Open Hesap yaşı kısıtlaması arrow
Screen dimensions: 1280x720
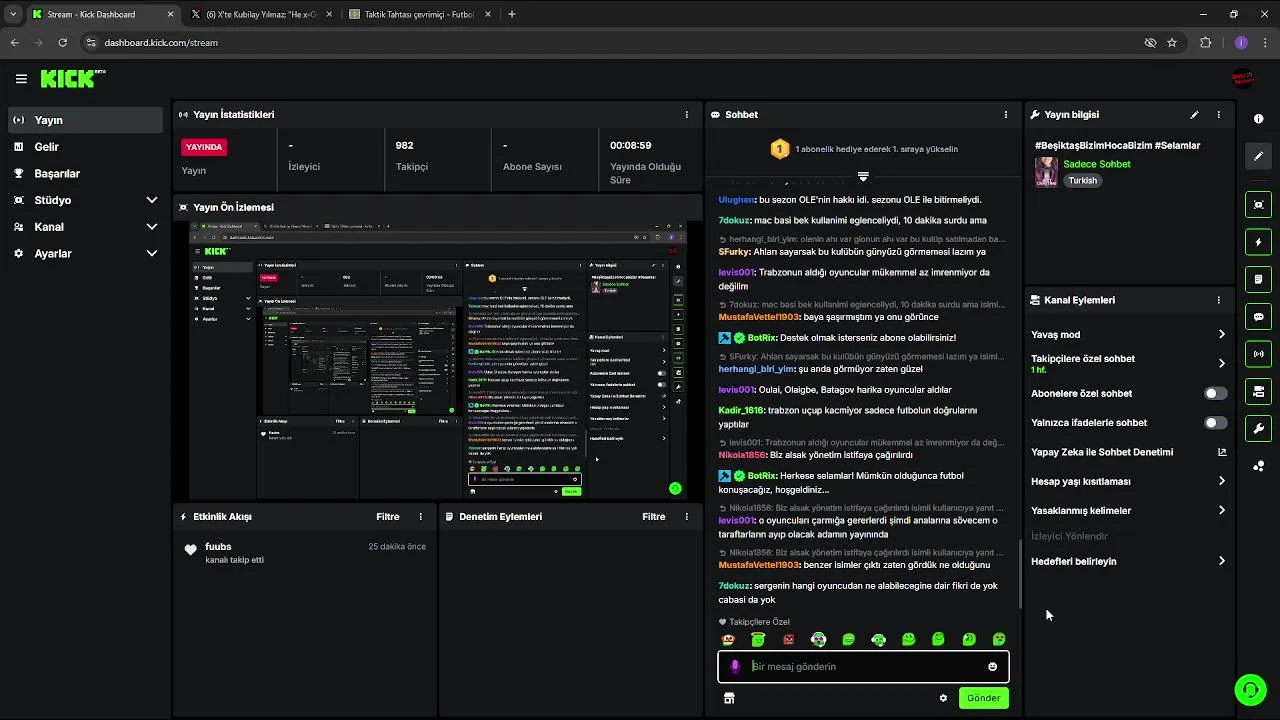1221,481
